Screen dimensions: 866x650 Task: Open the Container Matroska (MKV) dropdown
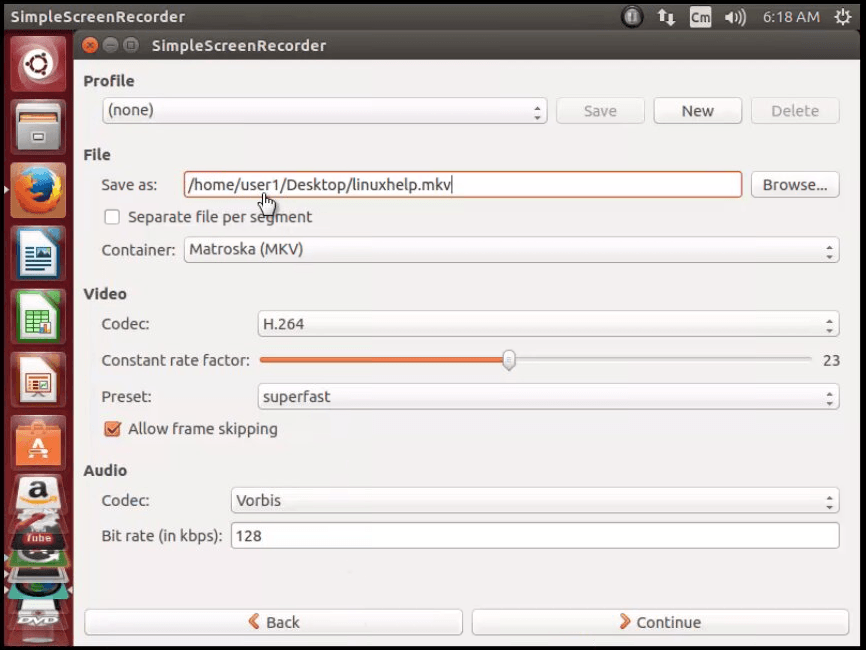pyautogui.click(x=511, y=250)
